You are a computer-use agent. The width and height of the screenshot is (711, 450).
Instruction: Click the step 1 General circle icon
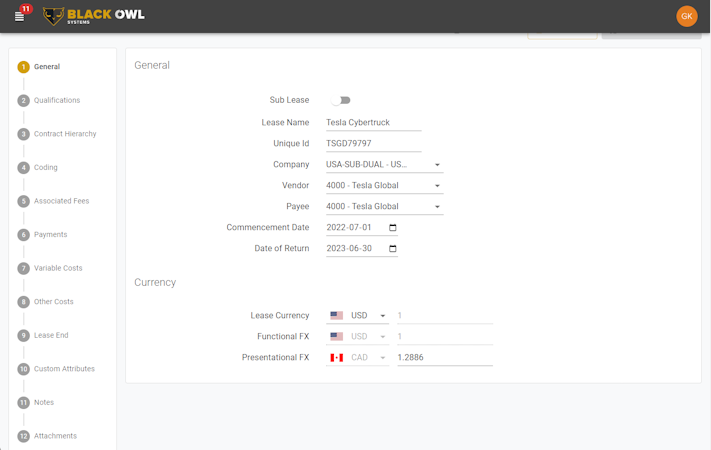tap(24, 67)
